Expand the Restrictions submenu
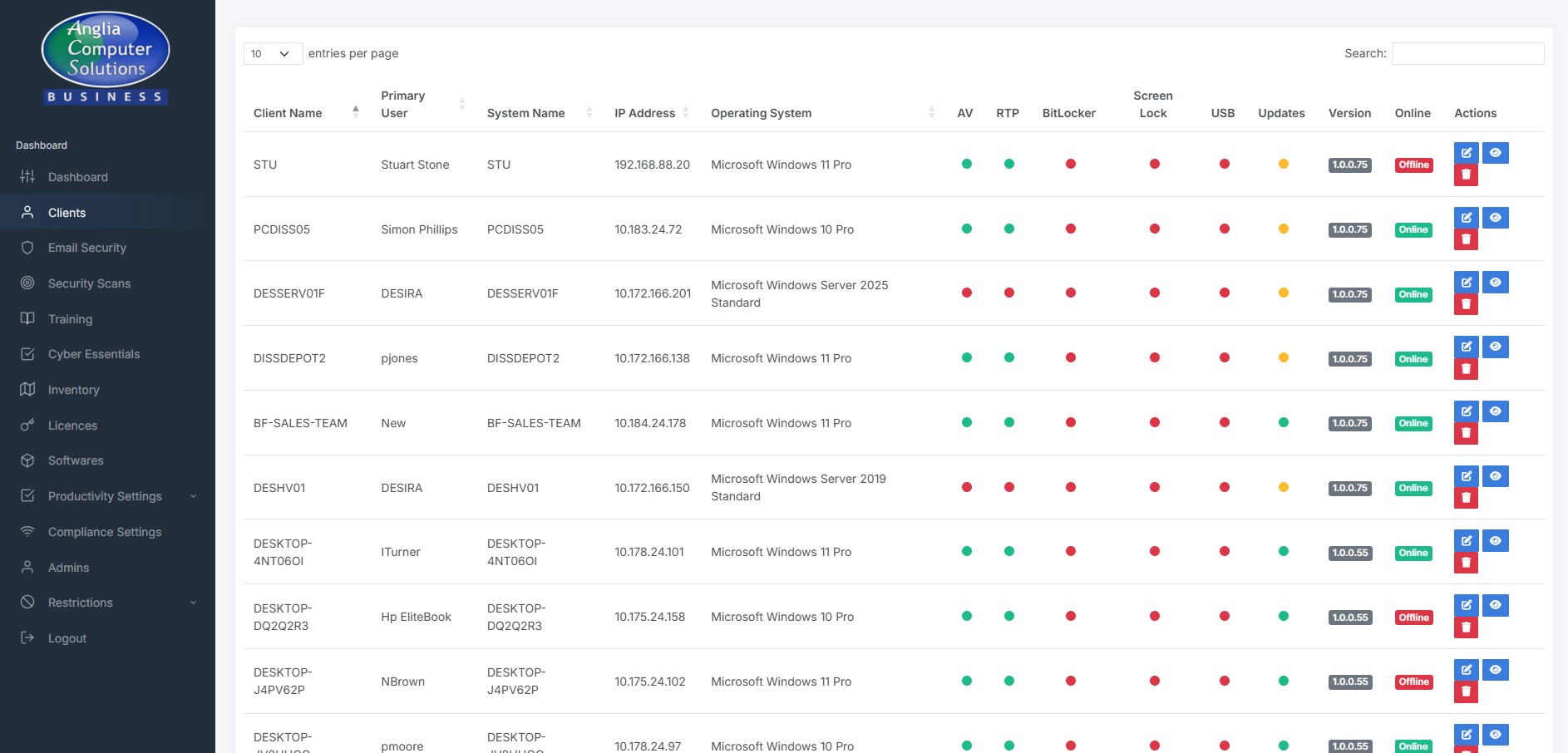This screenshot has width=1568, height=753. [x=80, y=603]
